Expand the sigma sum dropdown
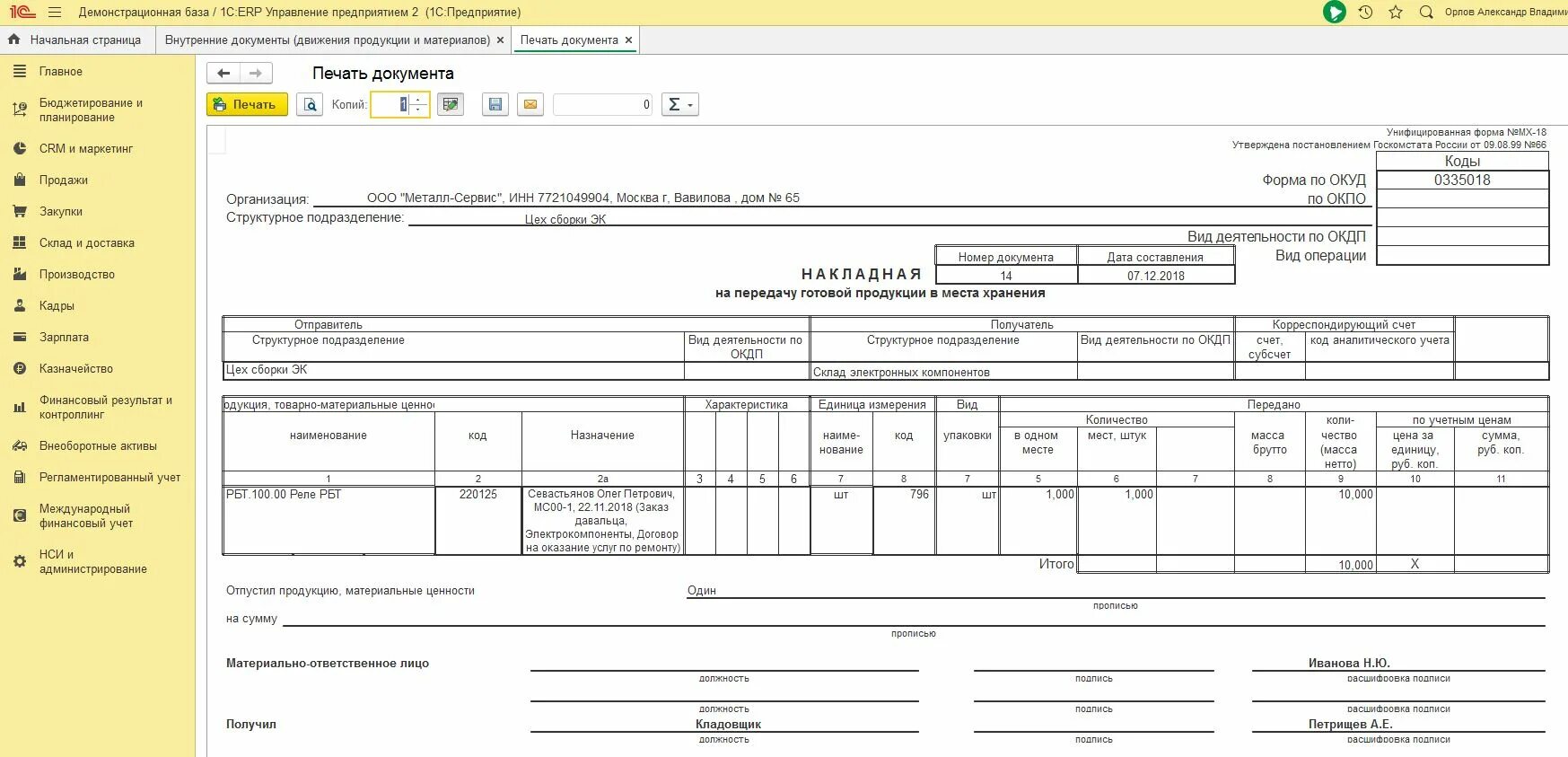Viewport: 1568px width, 757px height. 679,105
